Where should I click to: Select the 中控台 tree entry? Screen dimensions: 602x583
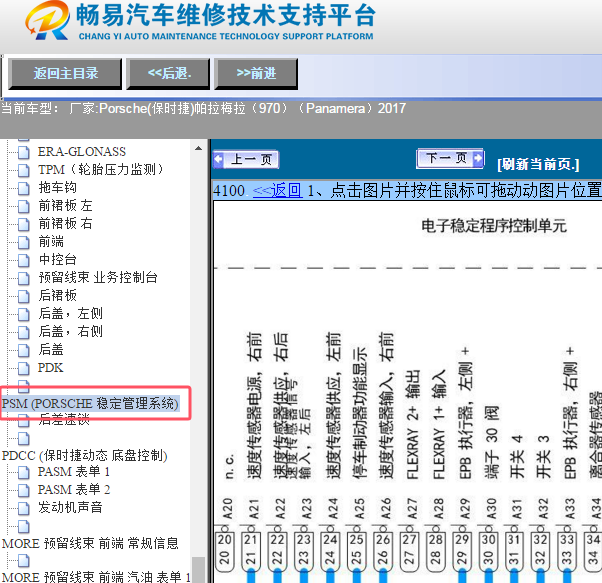[57, 259]
